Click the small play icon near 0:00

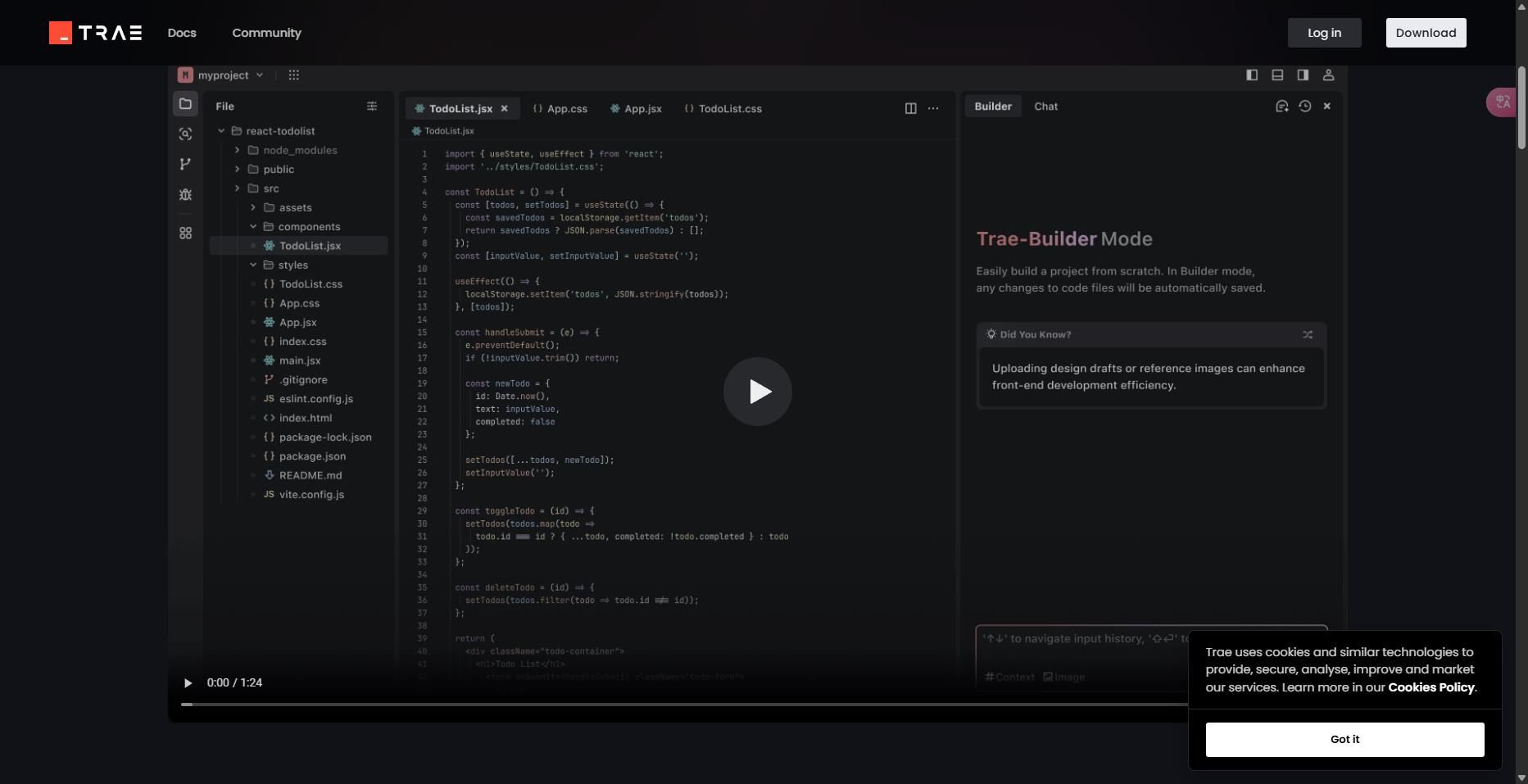(x=188, y=682)
